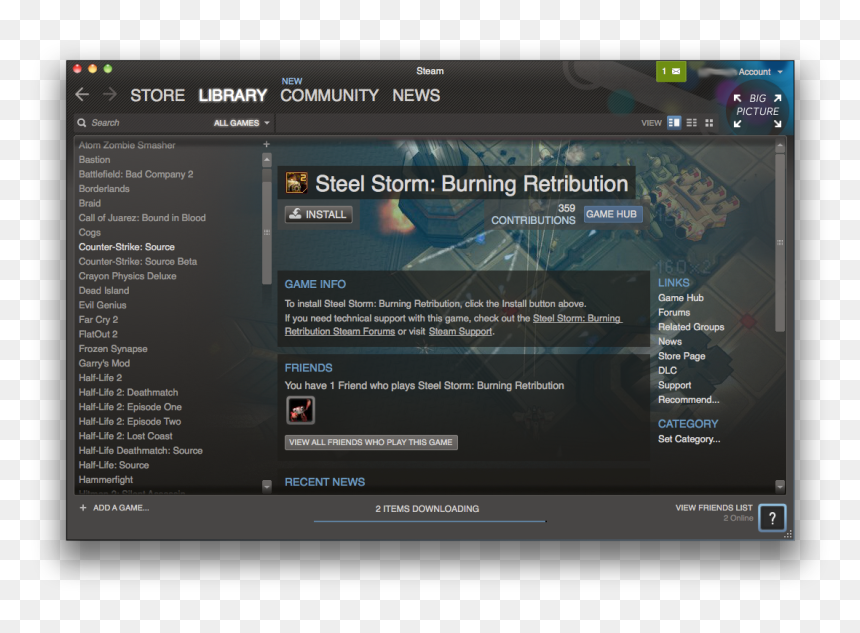Go forward with the right arrow

[110, 94]
